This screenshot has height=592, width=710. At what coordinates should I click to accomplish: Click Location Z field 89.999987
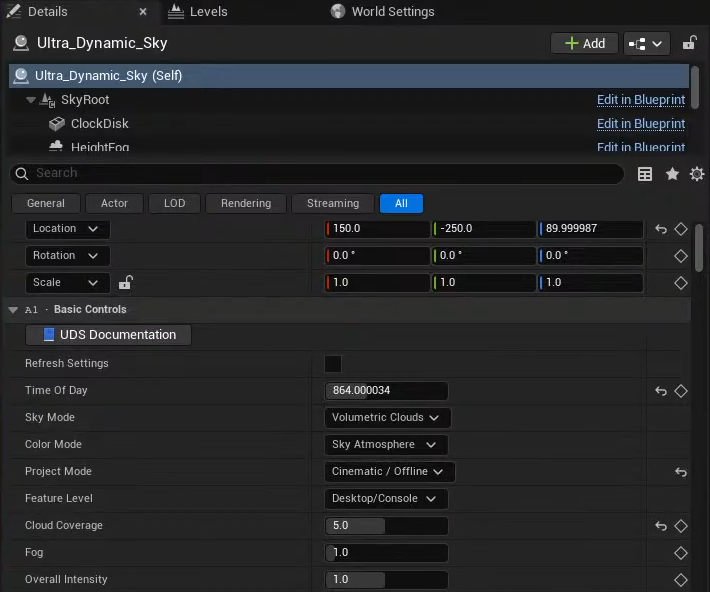590,229
